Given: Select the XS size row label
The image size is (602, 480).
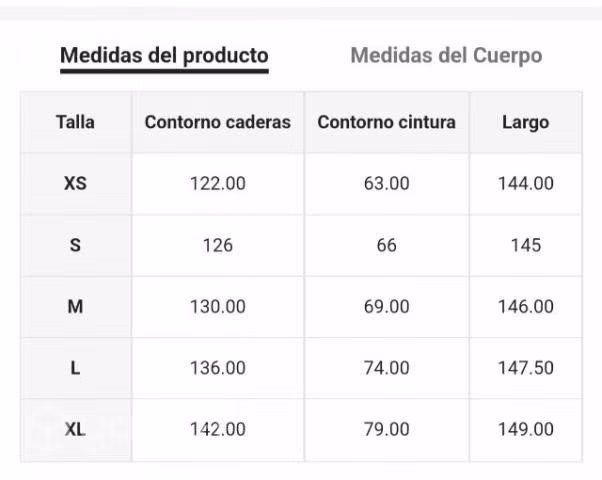Looking at the screenshot, I should pyautogui.click(x=75, y=184).
